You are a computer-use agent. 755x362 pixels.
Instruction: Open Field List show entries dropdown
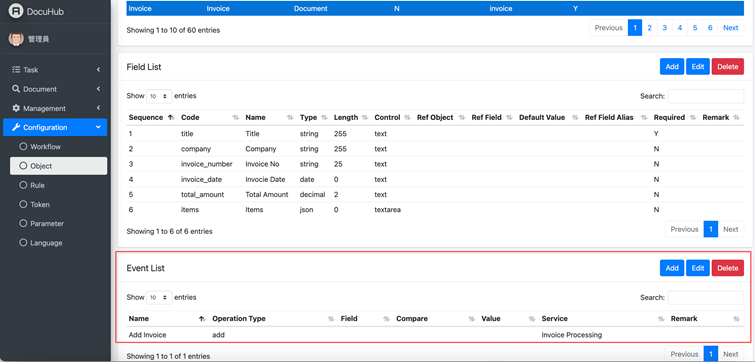[159, 96]
